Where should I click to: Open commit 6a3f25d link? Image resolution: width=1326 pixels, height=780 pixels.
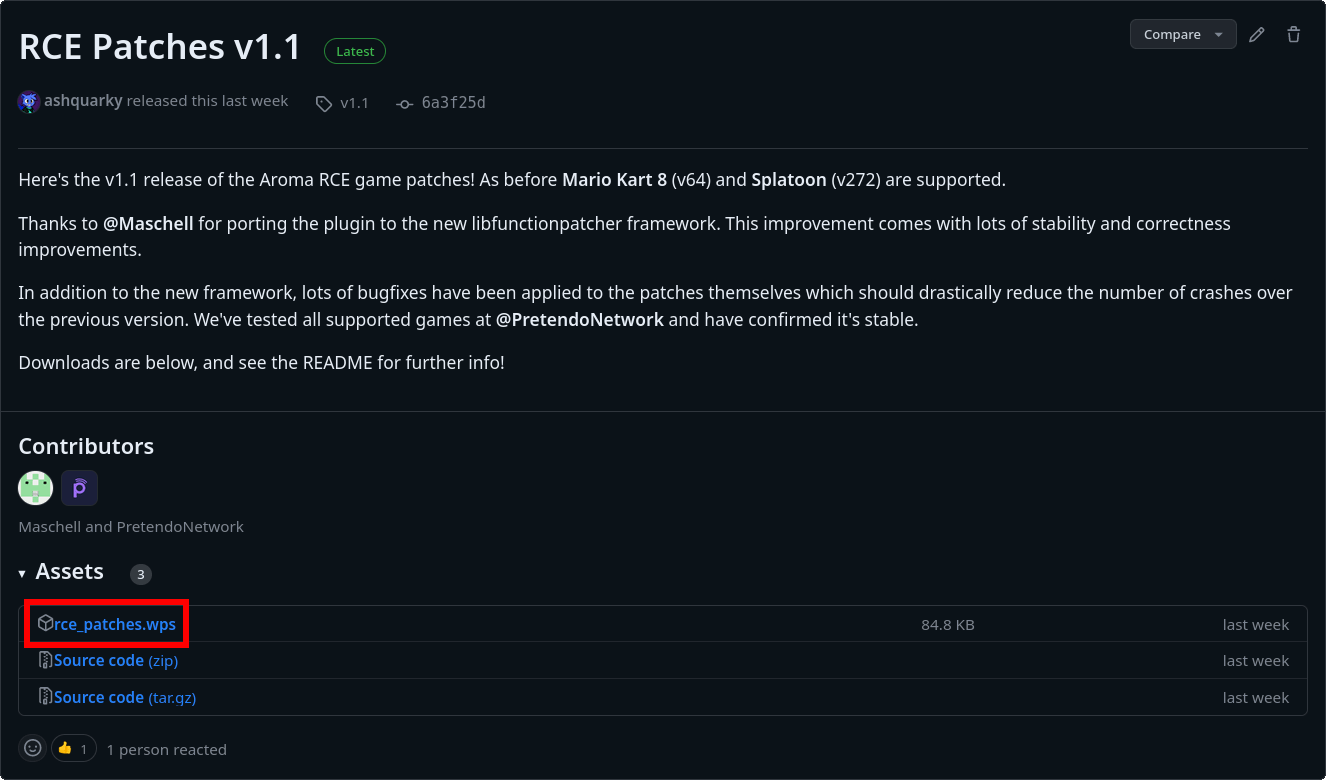(453, 102)
